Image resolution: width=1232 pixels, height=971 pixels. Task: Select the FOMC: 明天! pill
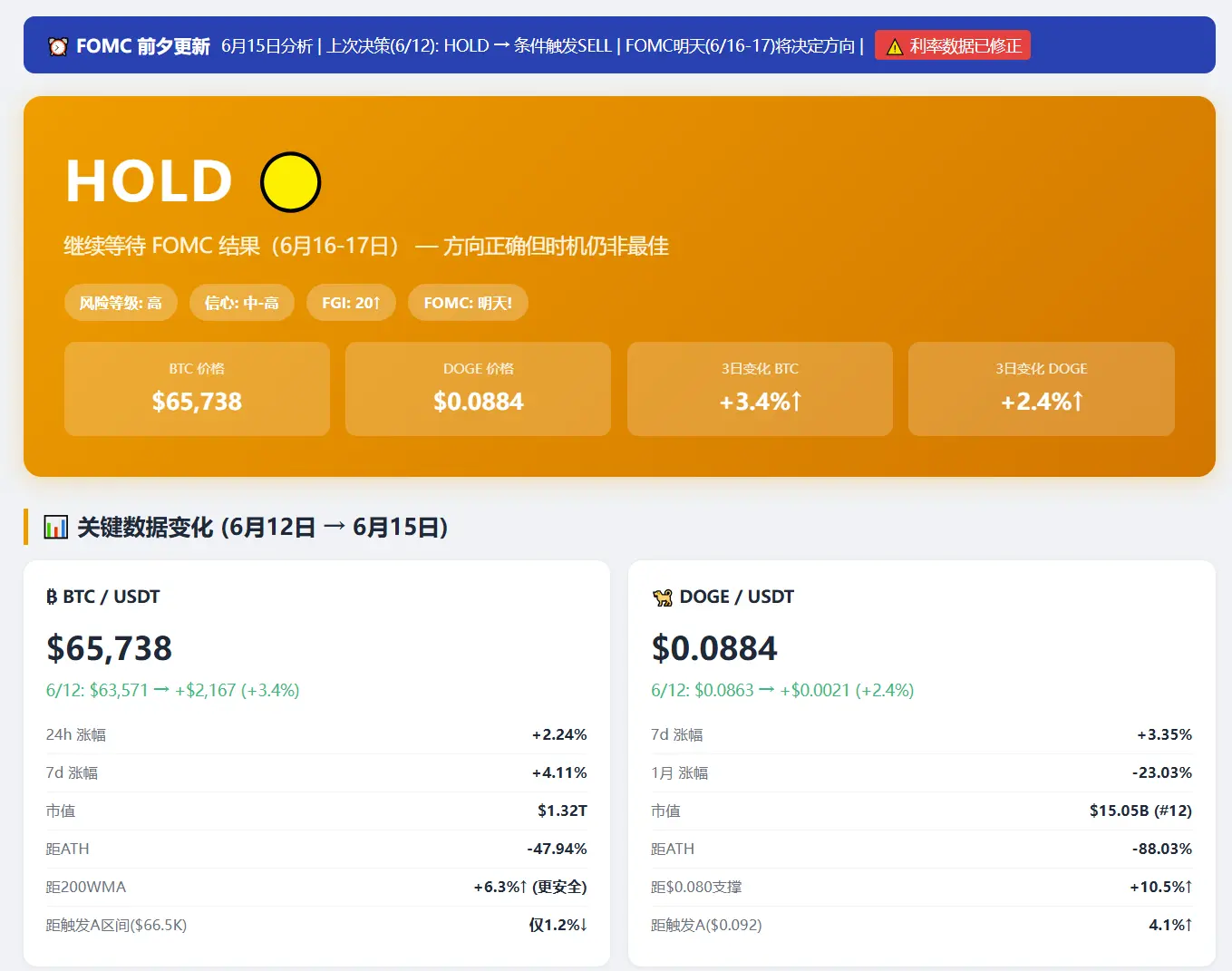[x=468, y=303]
